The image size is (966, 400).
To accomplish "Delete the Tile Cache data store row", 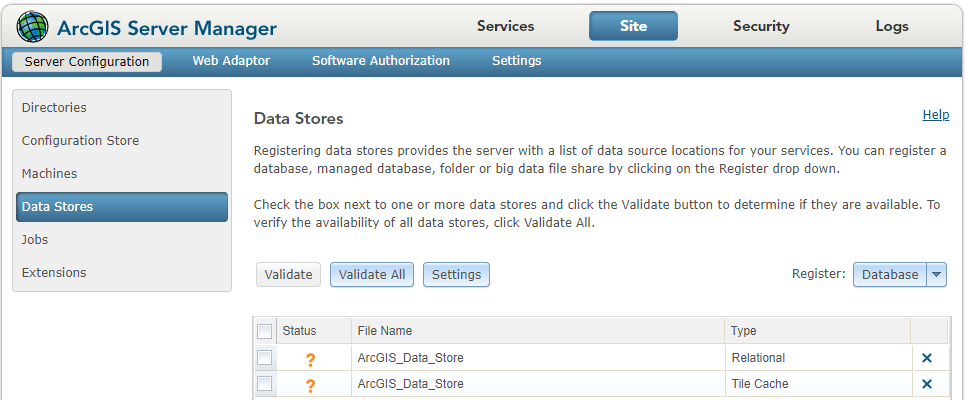I will pos(927,384).
